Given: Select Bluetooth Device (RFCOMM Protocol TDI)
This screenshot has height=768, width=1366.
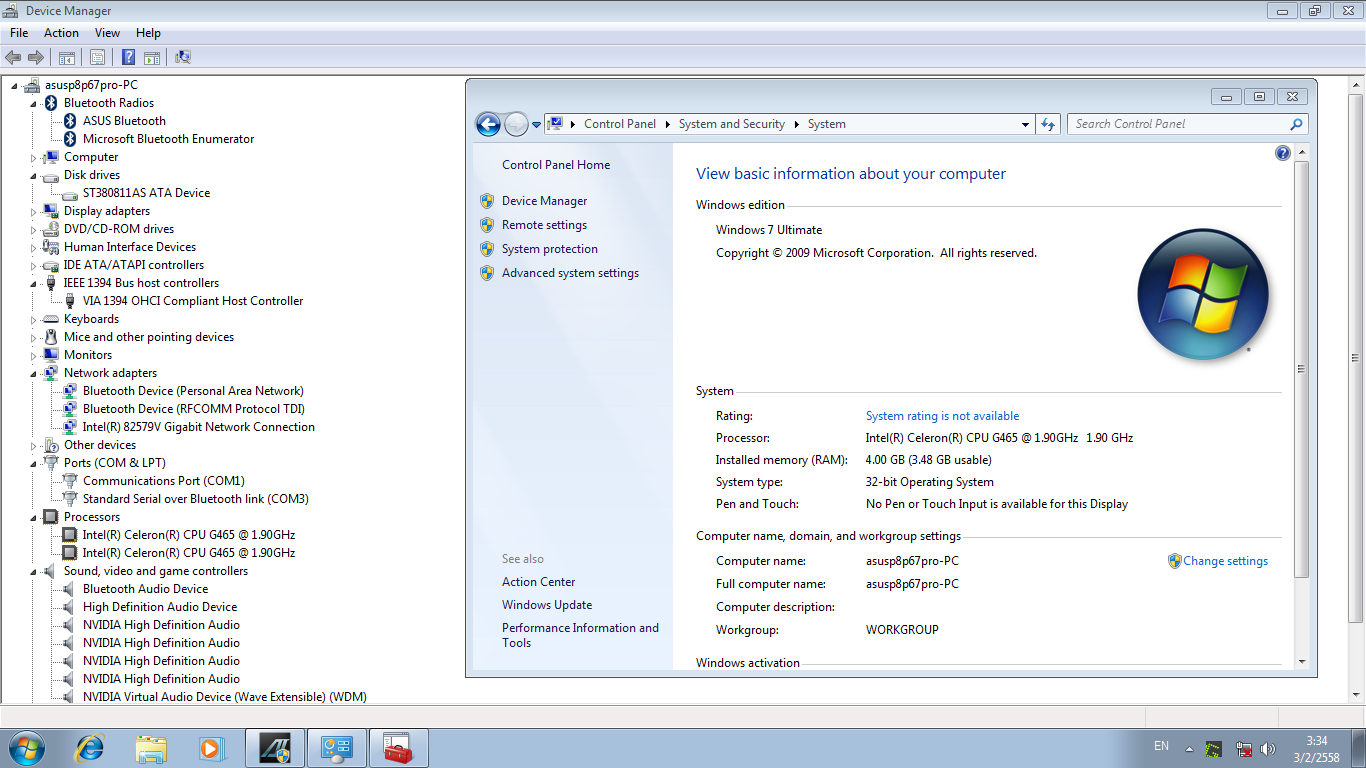Looking at the screenshot, I should (x=194, y=409).
